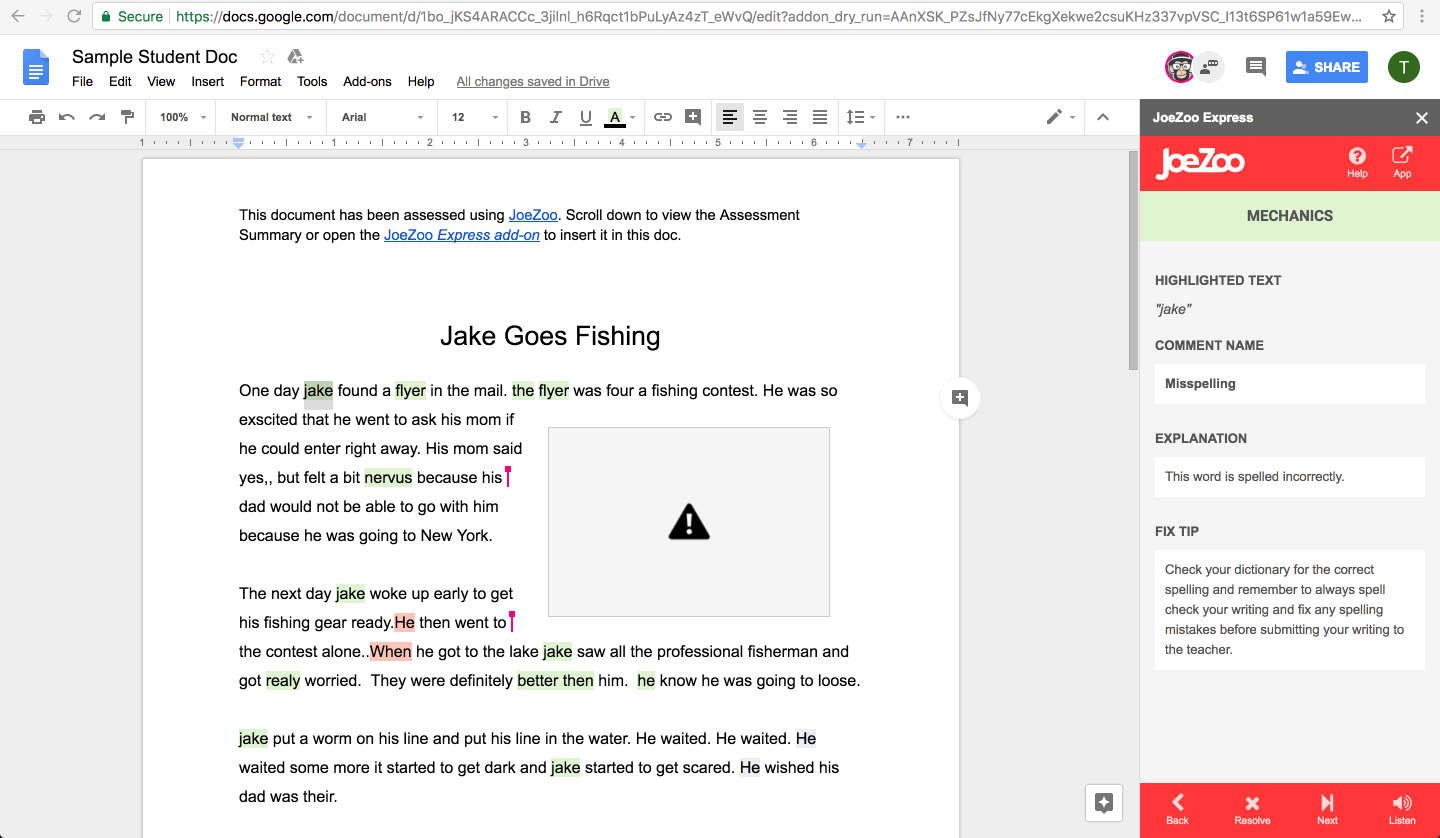Open the zoom level dropdown
1440x838 pixels.
183,117
